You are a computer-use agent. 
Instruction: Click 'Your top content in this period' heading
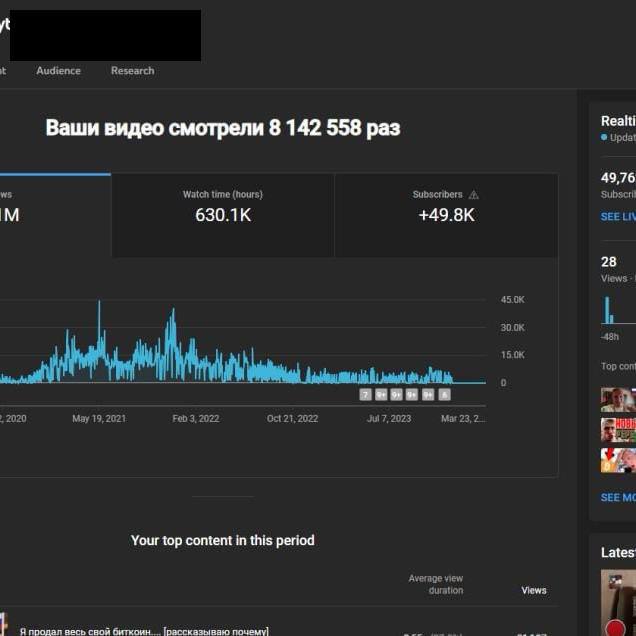click(x=222, y=541)
